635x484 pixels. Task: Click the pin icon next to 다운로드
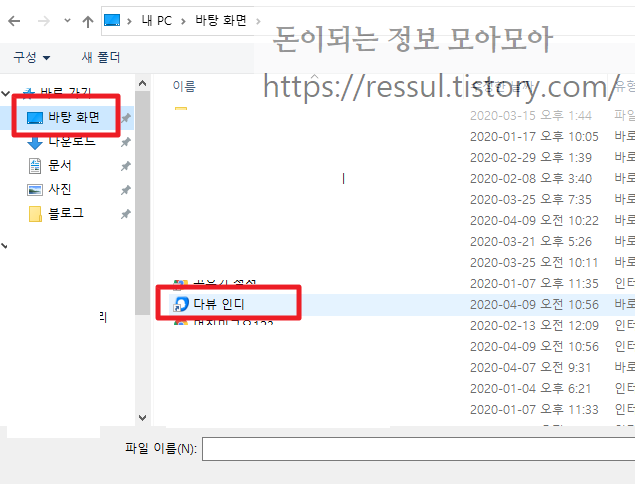(x=126, y=142)
